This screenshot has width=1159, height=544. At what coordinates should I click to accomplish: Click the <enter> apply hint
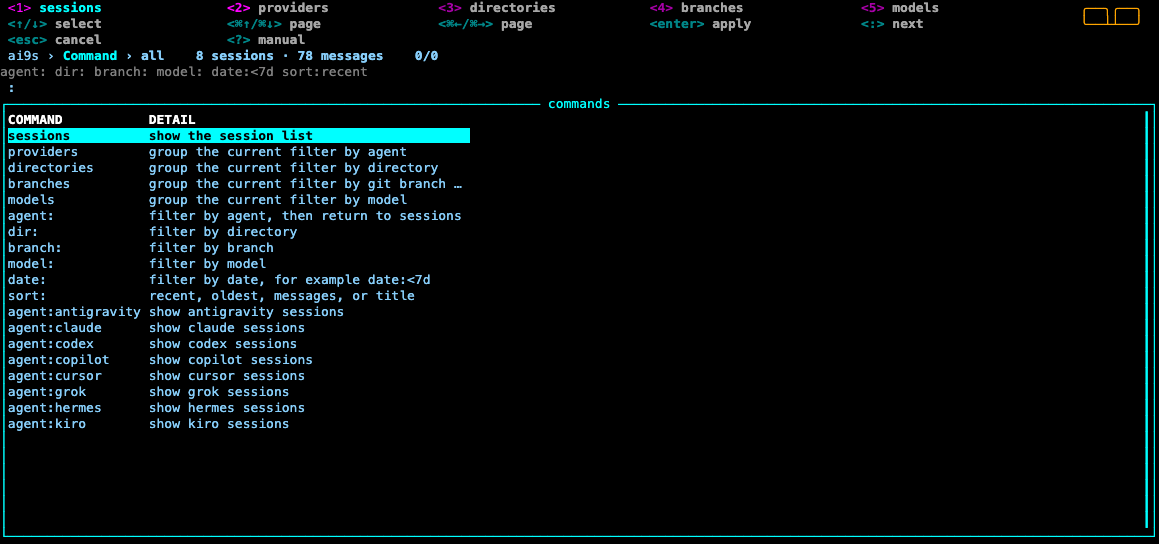[700, 24]
